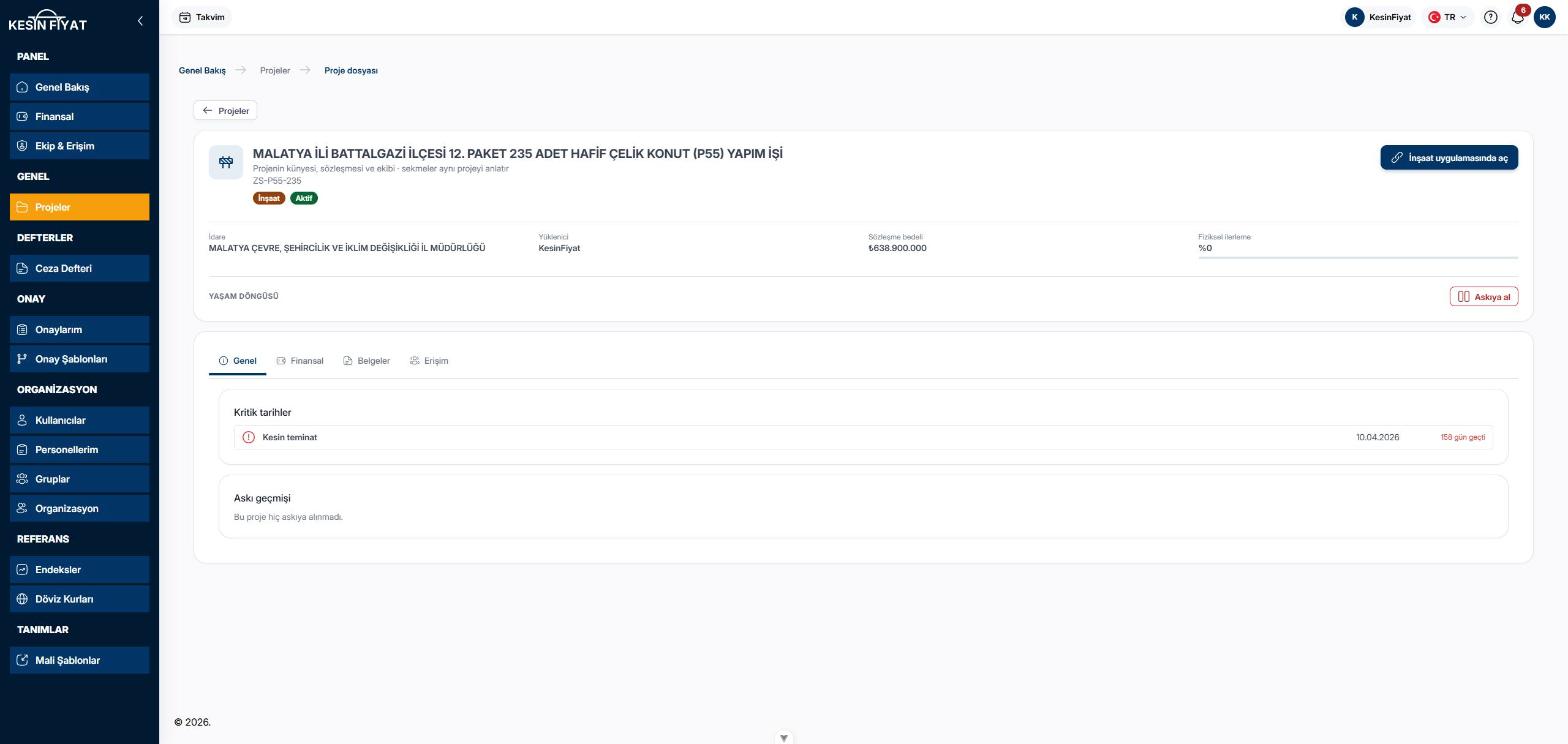Open Personellerim sidebar item
The width and height of the screenshot is (1568, 744).
(x=80, y=449)
